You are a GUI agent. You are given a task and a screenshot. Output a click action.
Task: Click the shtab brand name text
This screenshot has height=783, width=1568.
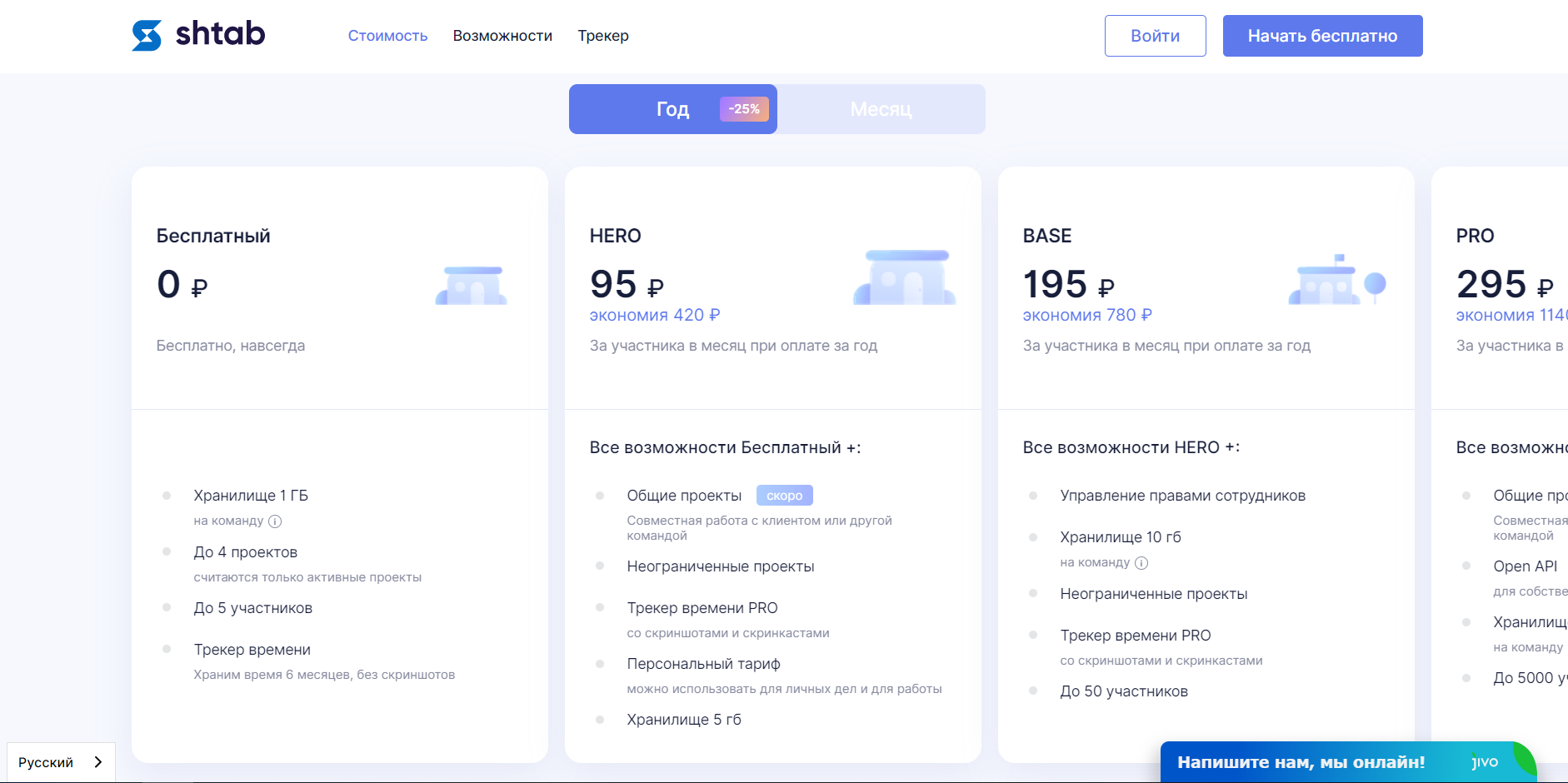pyautogui.click(x=220, y=34)
